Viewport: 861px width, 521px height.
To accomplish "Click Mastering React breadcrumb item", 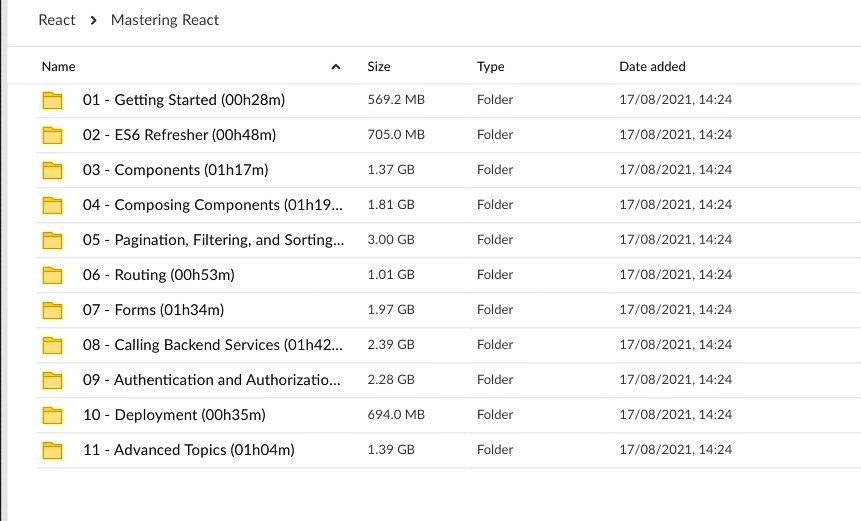I will coord(165,20).
